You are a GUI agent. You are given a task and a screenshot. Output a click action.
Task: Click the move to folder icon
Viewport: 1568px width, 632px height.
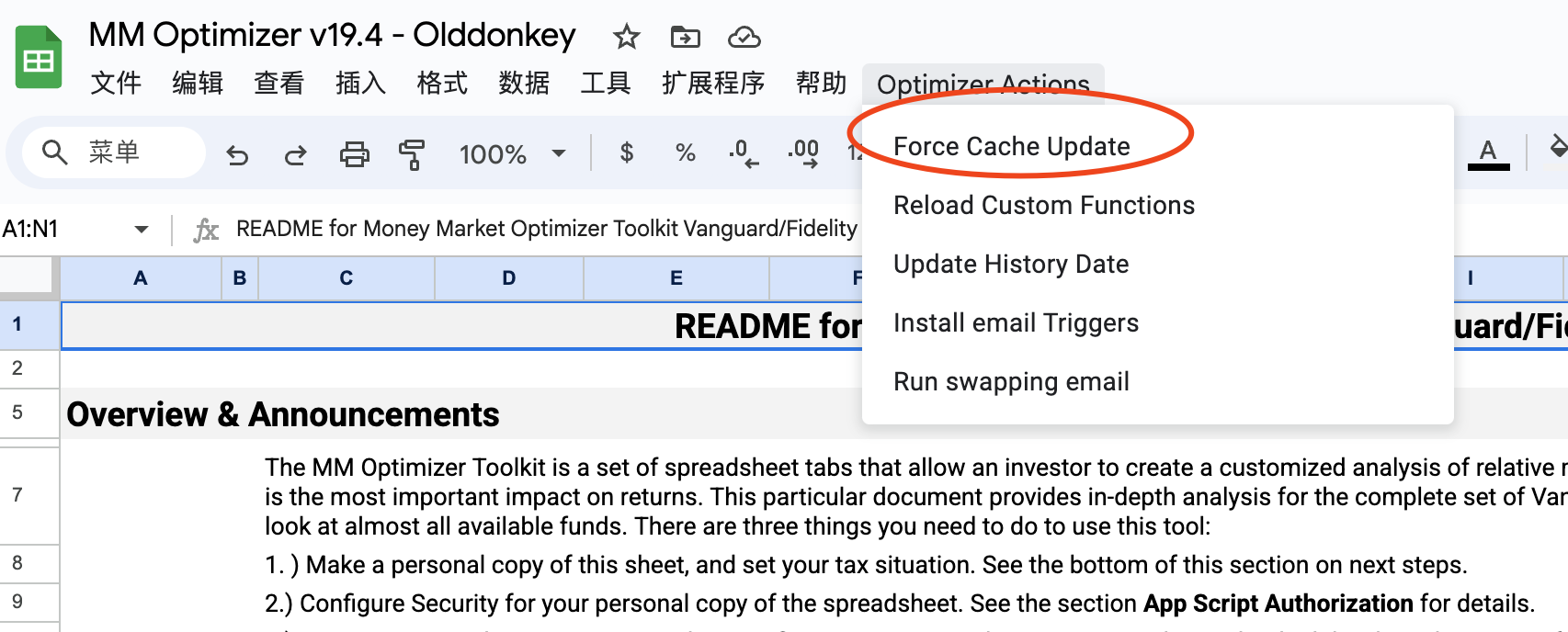(685, 38)
